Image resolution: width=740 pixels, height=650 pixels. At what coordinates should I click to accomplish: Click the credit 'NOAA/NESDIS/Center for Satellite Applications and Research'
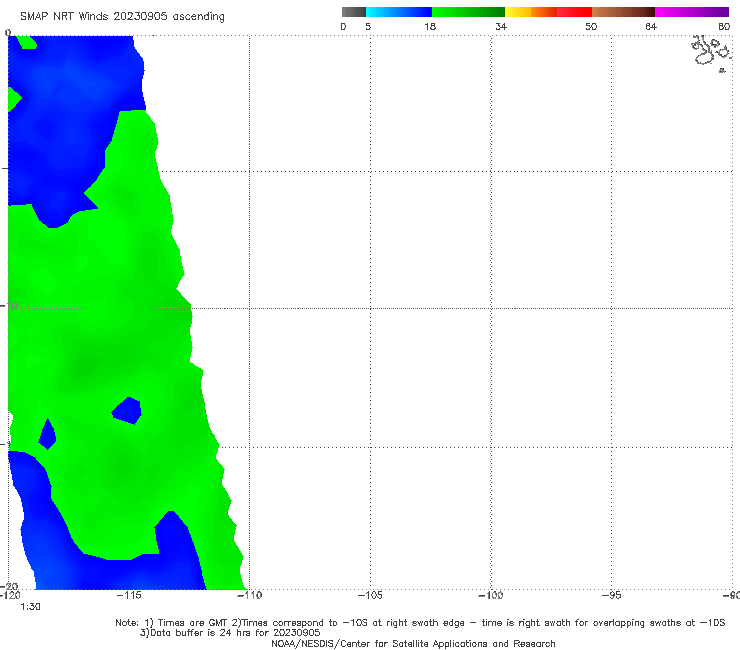(413, 643)
